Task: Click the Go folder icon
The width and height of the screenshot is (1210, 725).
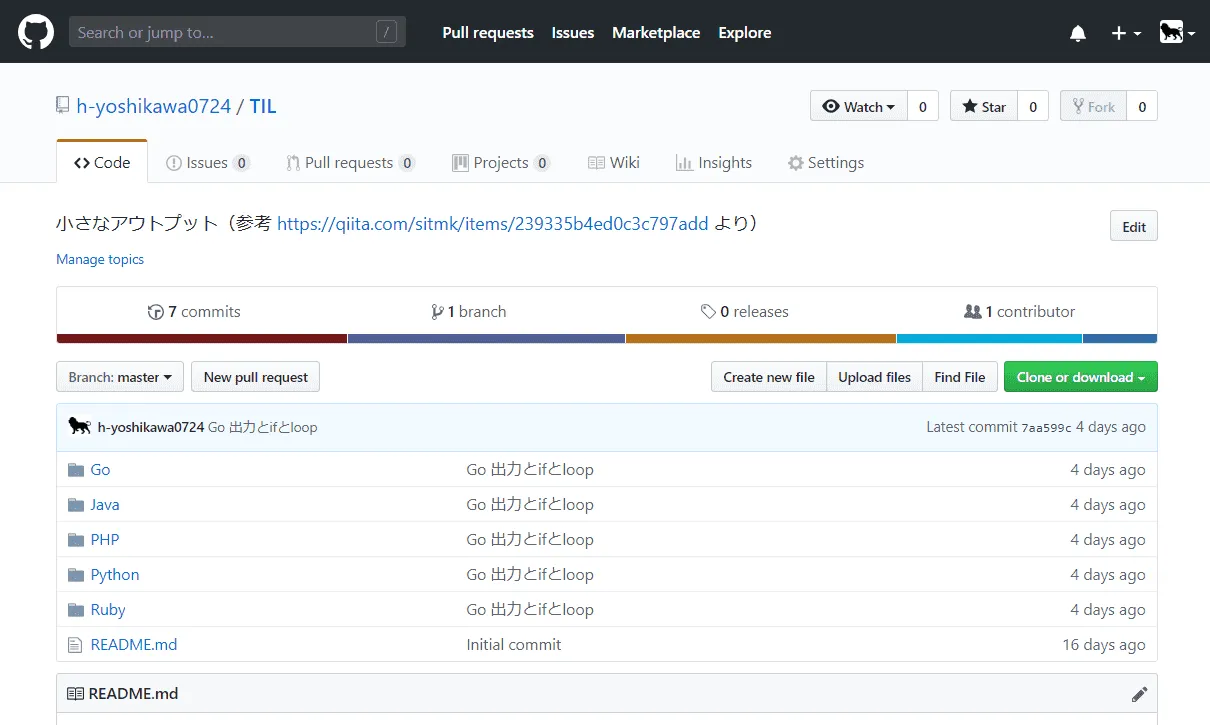Action: (75, 470)
